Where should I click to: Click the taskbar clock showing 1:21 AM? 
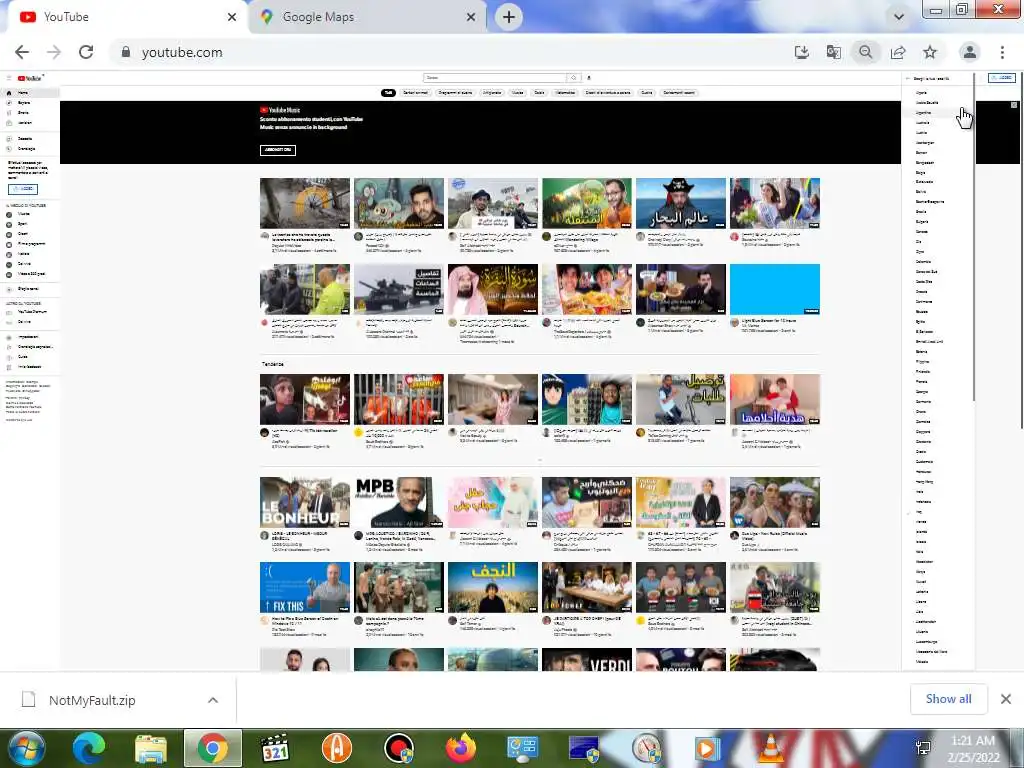click(973, 748)
